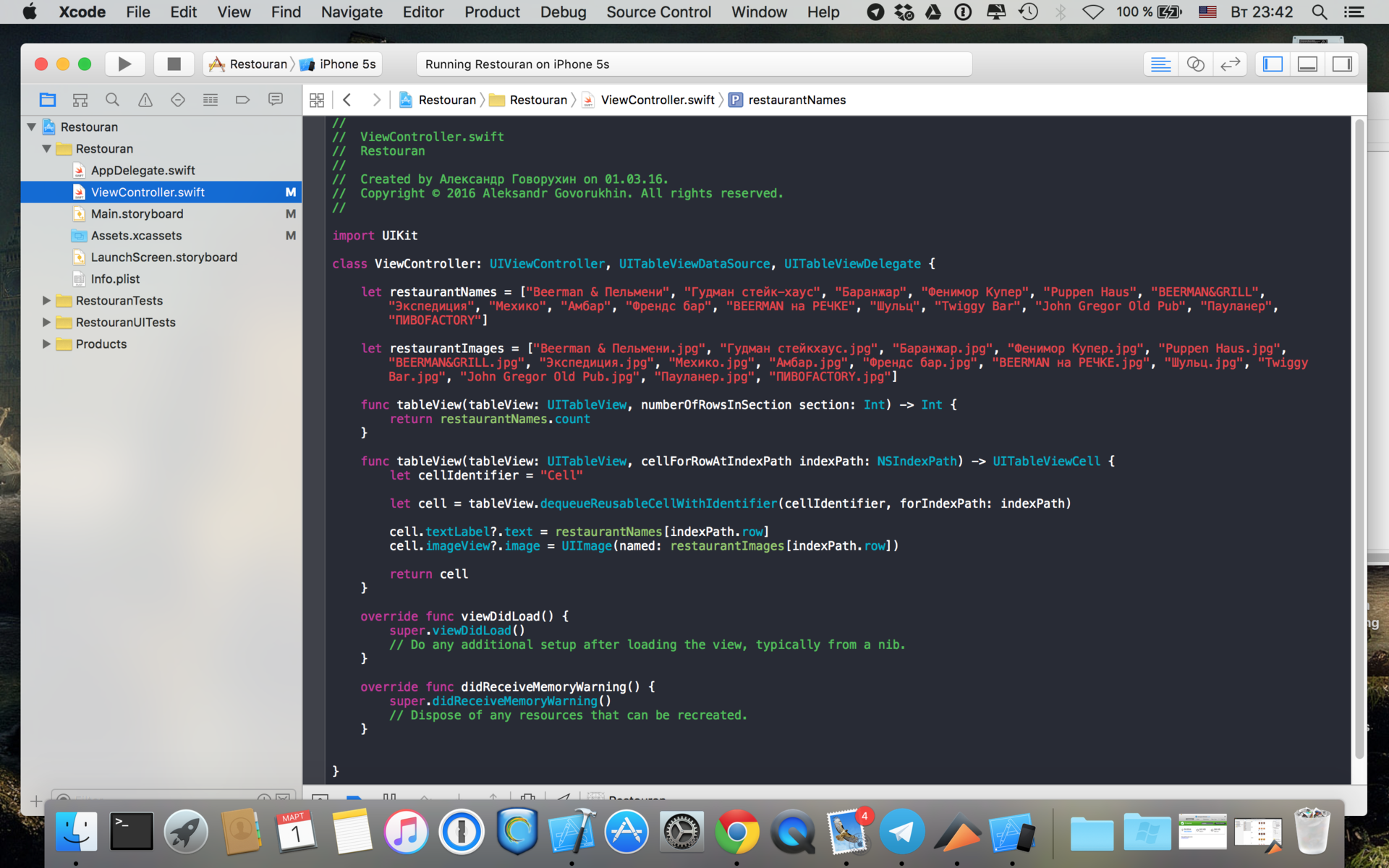Open the App Store in the Dock

pos(626,832)
